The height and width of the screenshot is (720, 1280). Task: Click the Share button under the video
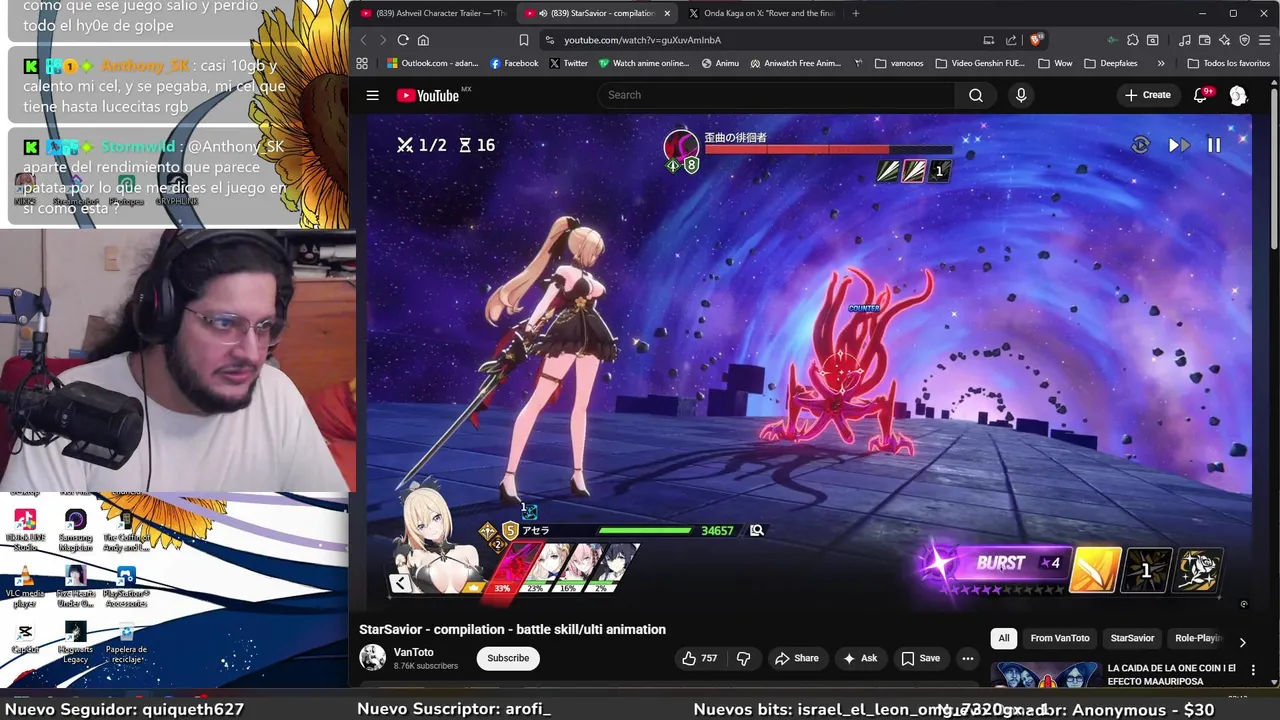pos(796,658)
